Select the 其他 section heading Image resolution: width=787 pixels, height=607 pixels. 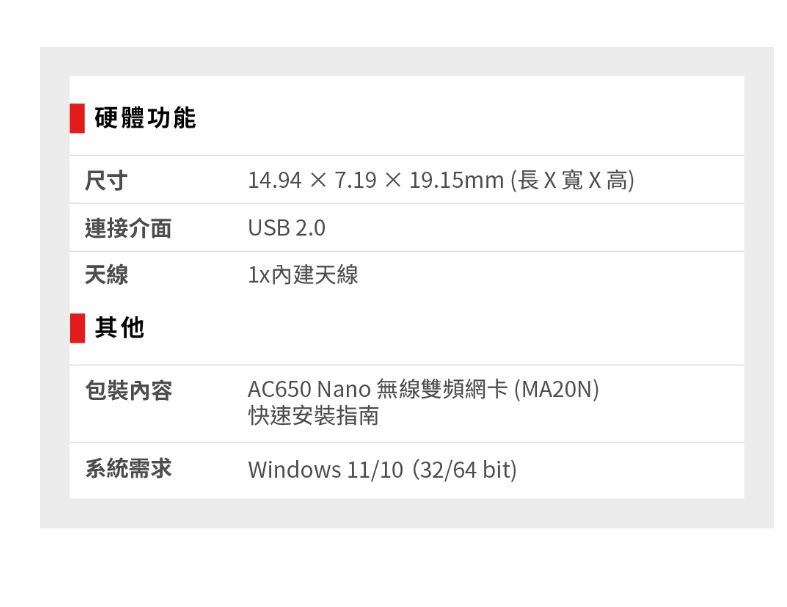click(x=120, y=327)
